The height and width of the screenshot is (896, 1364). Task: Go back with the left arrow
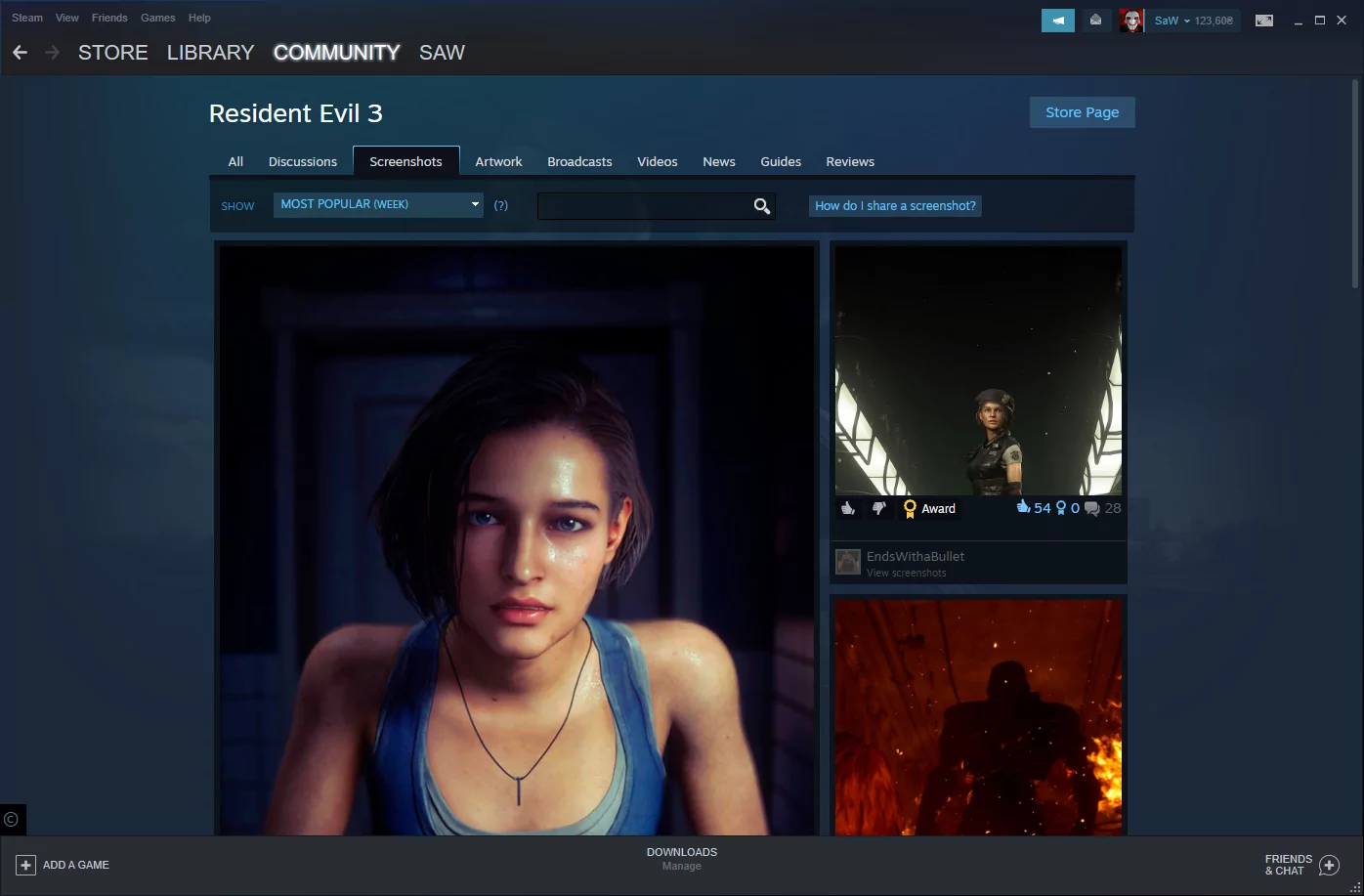point(20,53)
